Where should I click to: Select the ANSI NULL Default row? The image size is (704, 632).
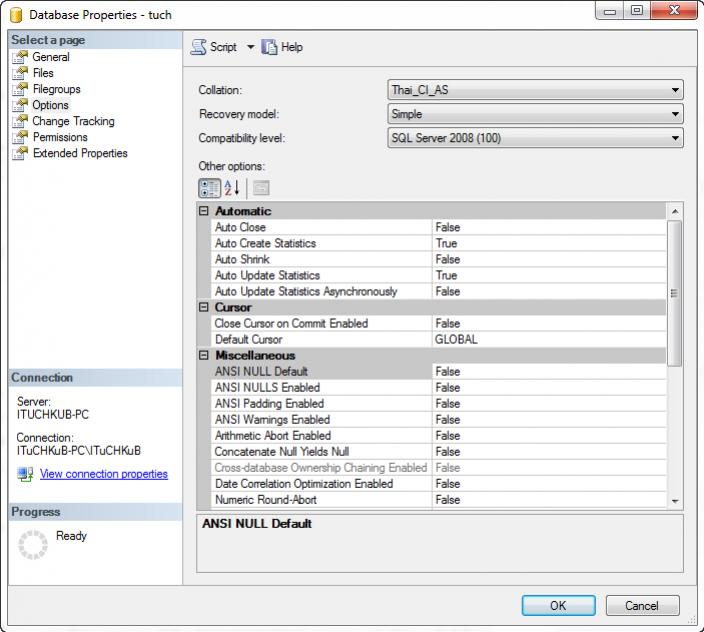[438, 372]
